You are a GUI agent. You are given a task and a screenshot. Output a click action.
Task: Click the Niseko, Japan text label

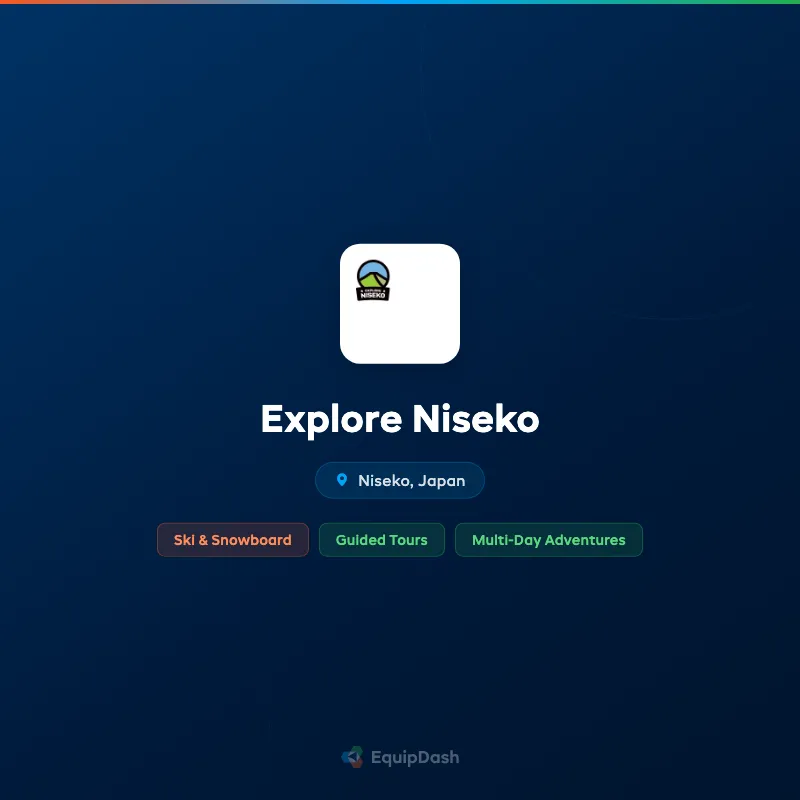[412, 480]
